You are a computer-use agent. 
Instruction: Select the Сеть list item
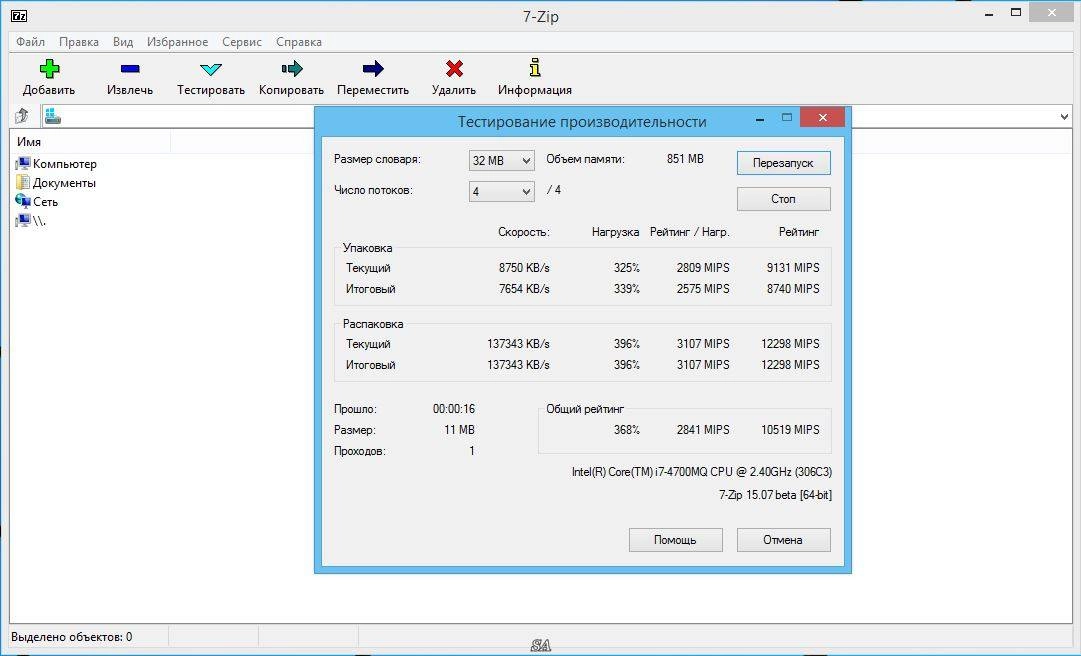[x=46, y=202]
